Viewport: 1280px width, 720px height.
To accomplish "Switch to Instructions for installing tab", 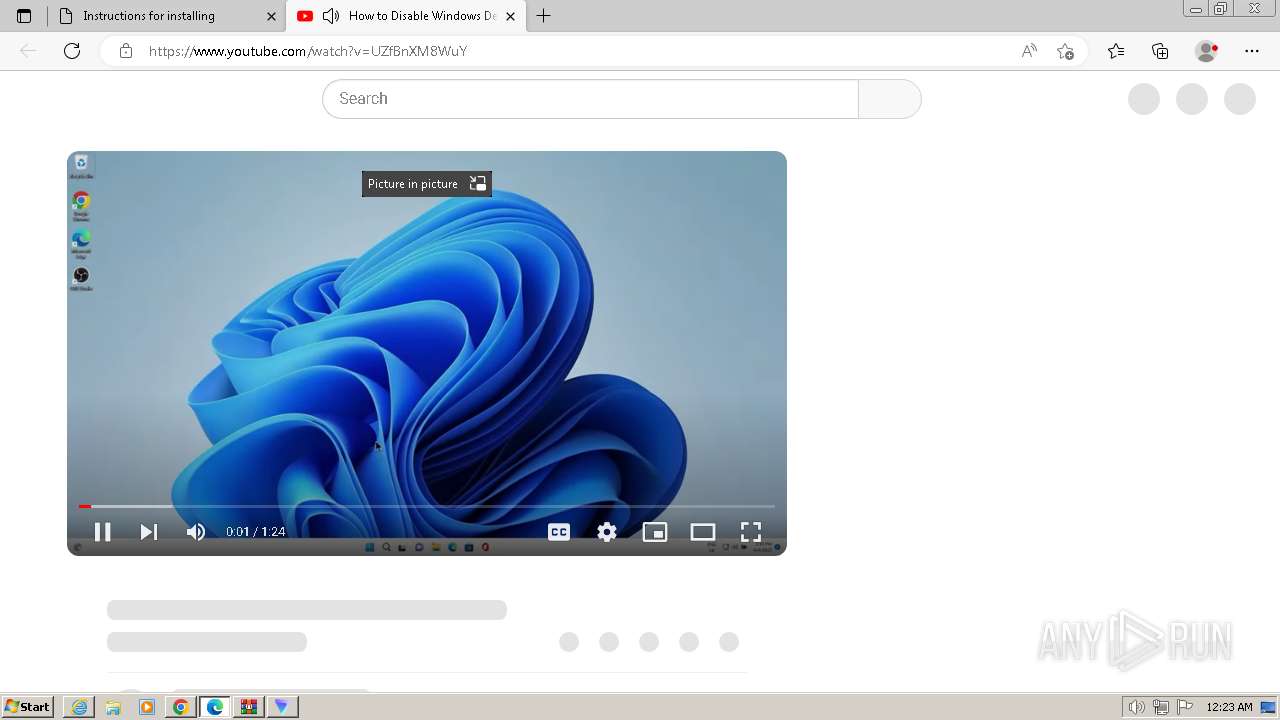I will click(166, 16).
